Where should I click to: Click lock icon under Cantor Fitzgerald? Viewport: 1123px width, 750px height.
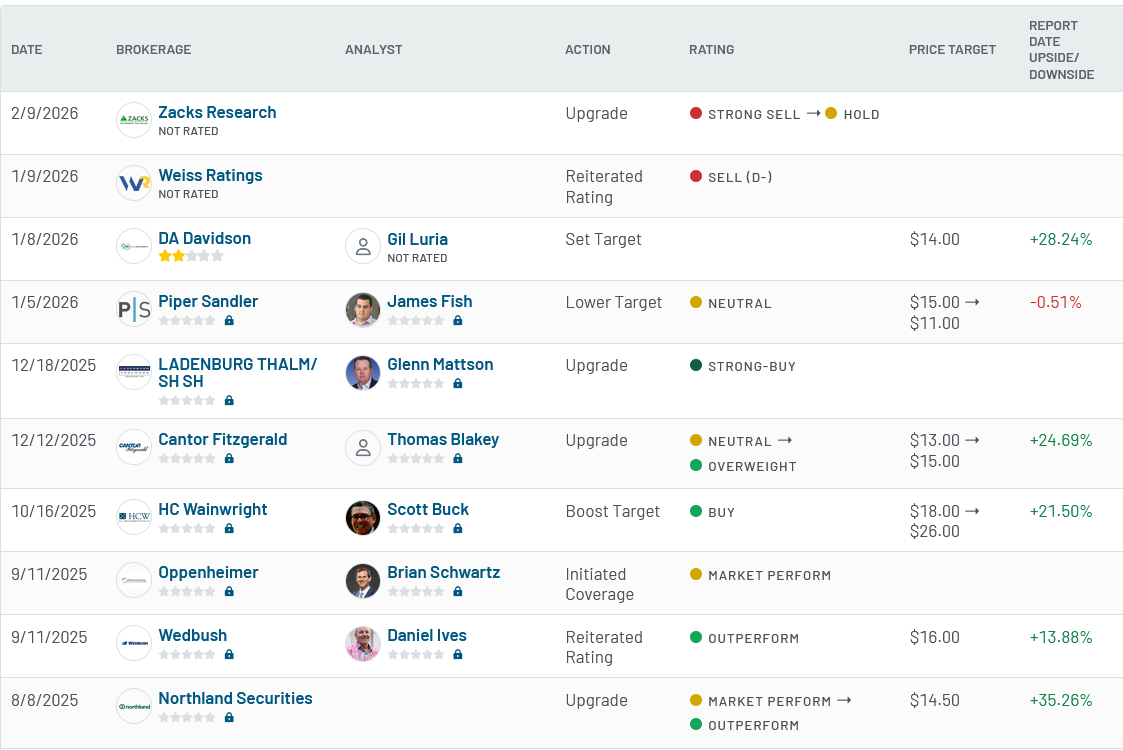[x=229, y=458]
